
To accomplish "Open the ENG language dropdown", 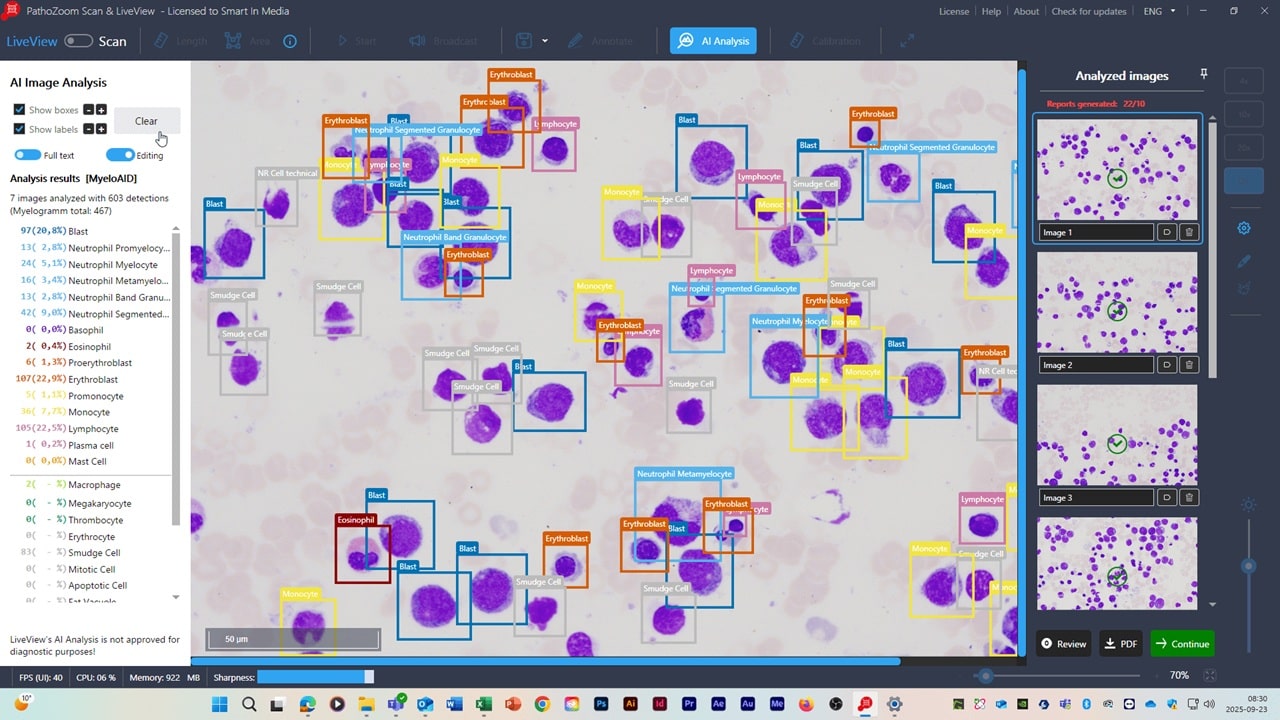I will pos(1158,11).
